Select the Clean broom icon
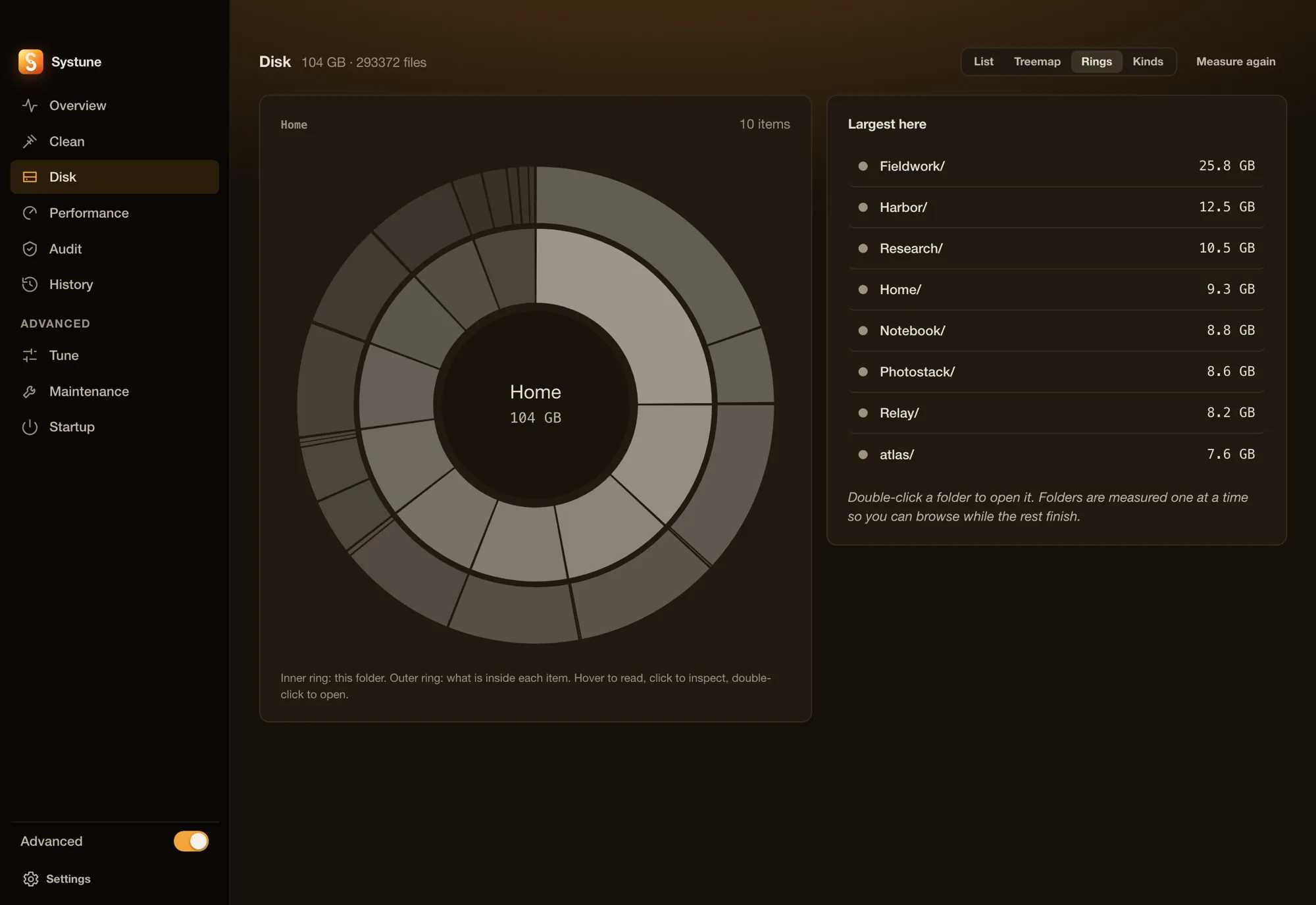Image resolution: width=1316 pixels, height=905 pixels. (30, 142)
